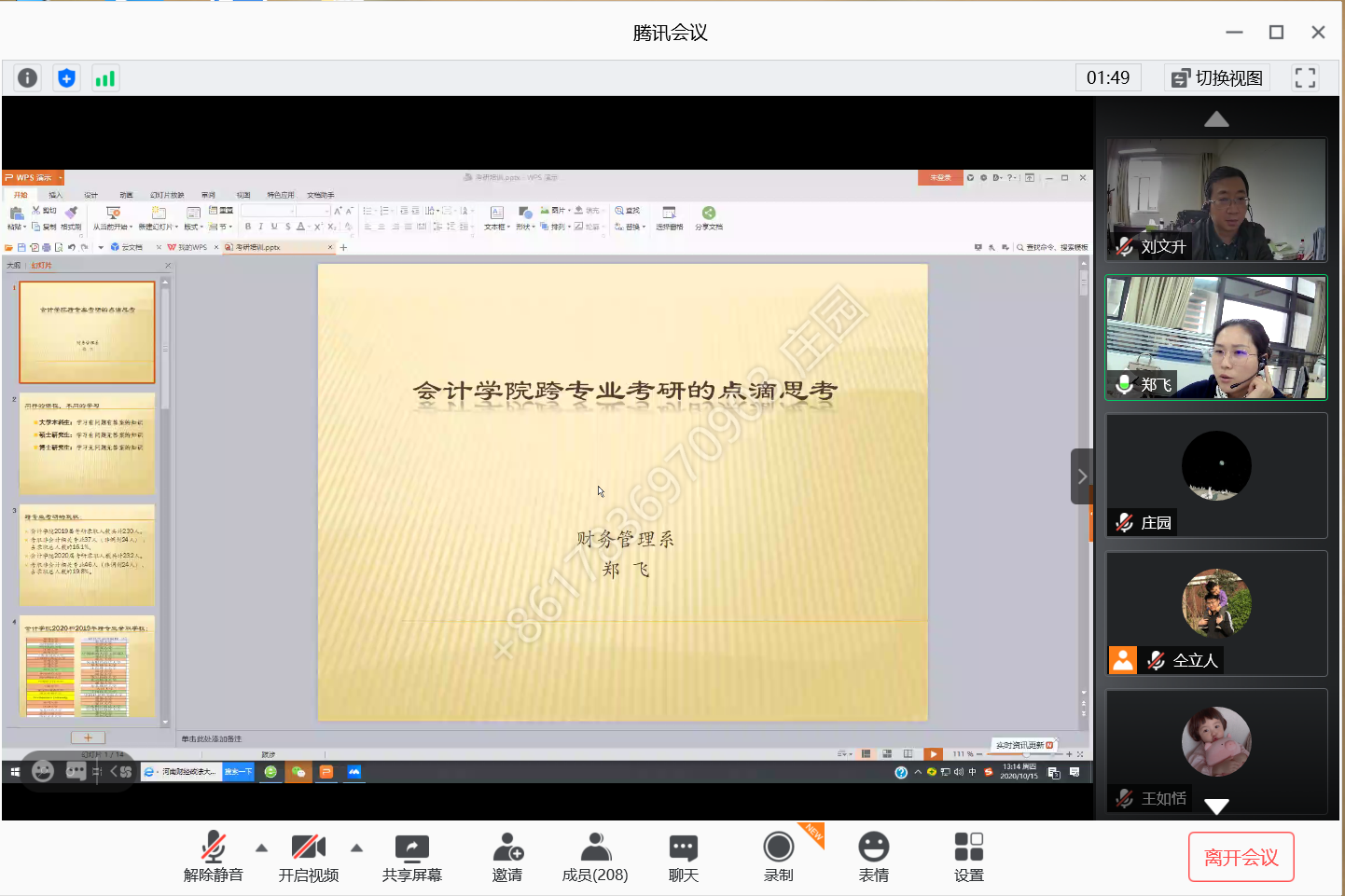Click WeChat icon in shared taskbar
Screen dimensions: 1345x896
click(298, 772)
